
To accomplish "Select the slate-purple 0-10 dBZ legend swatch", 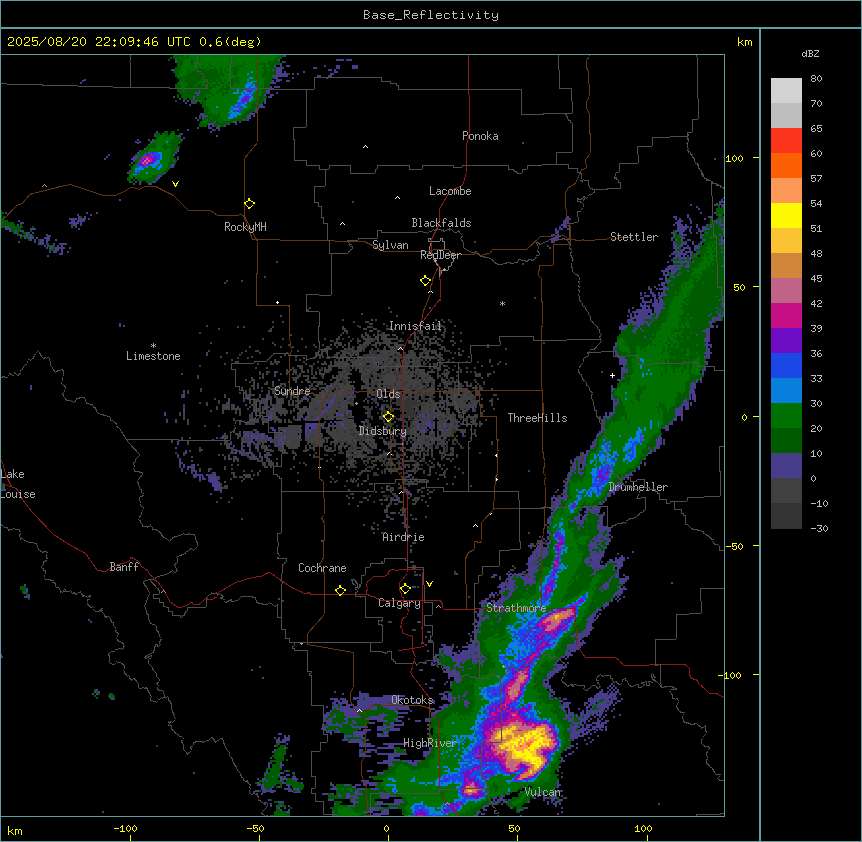I will click(786, 466).
